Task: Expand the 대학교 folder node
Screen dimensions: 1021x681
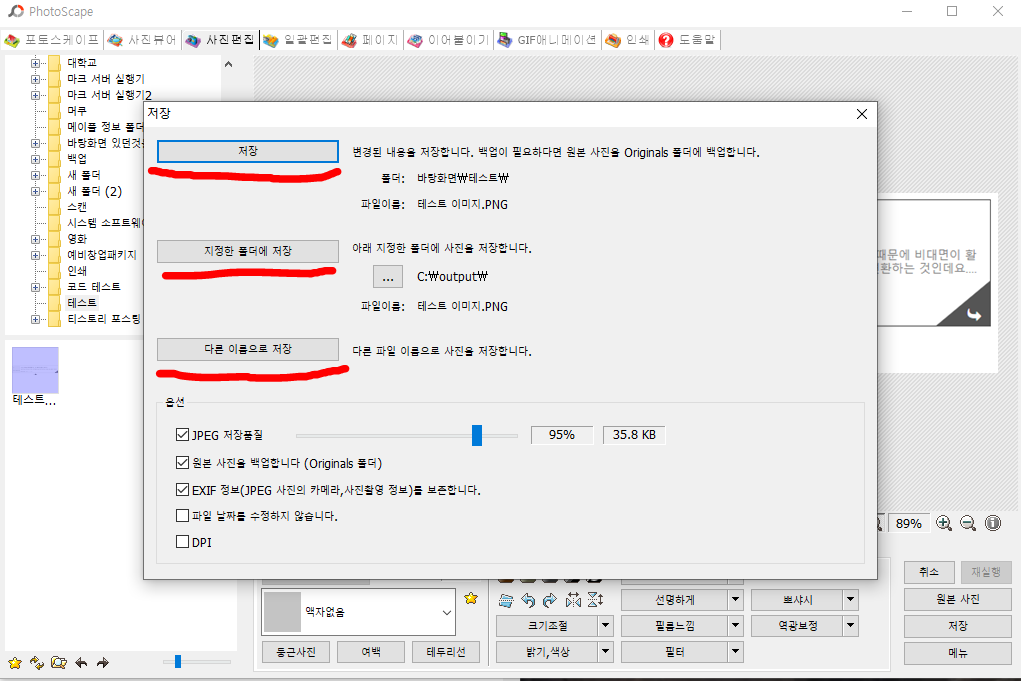Action: click(35, 63)
